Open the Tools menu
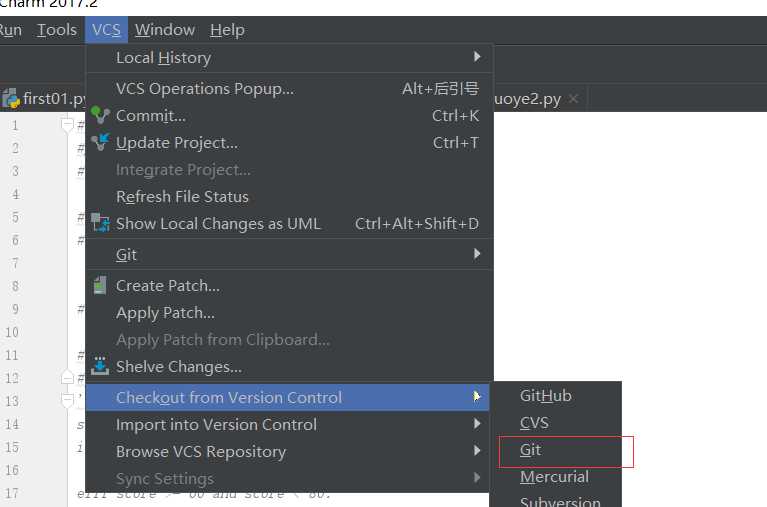The width and height of the screenshot is (767, 507). pyautogui.click(x=57, y=30)
